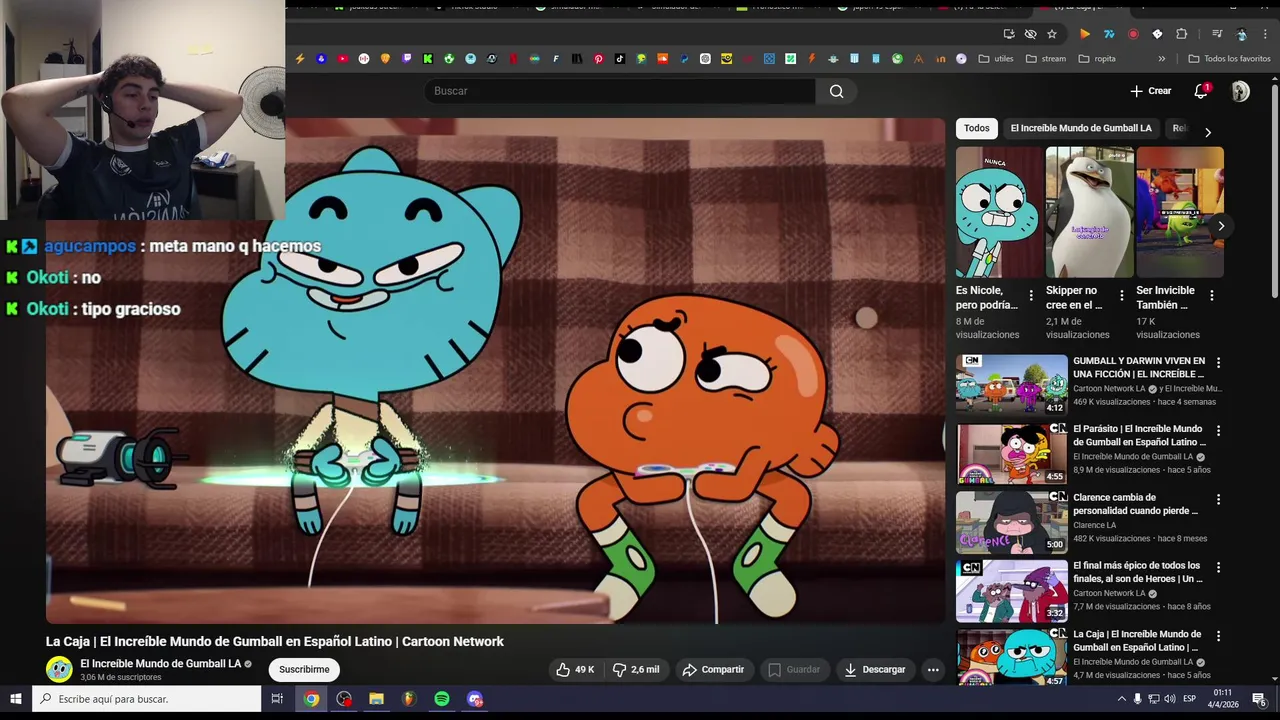Open GUMBALL Y DARWIN VIVEN EN UNA FICCIÓN video
Screen dimensions: 1280x720
pyautogui.click(x=1012, y=385)
